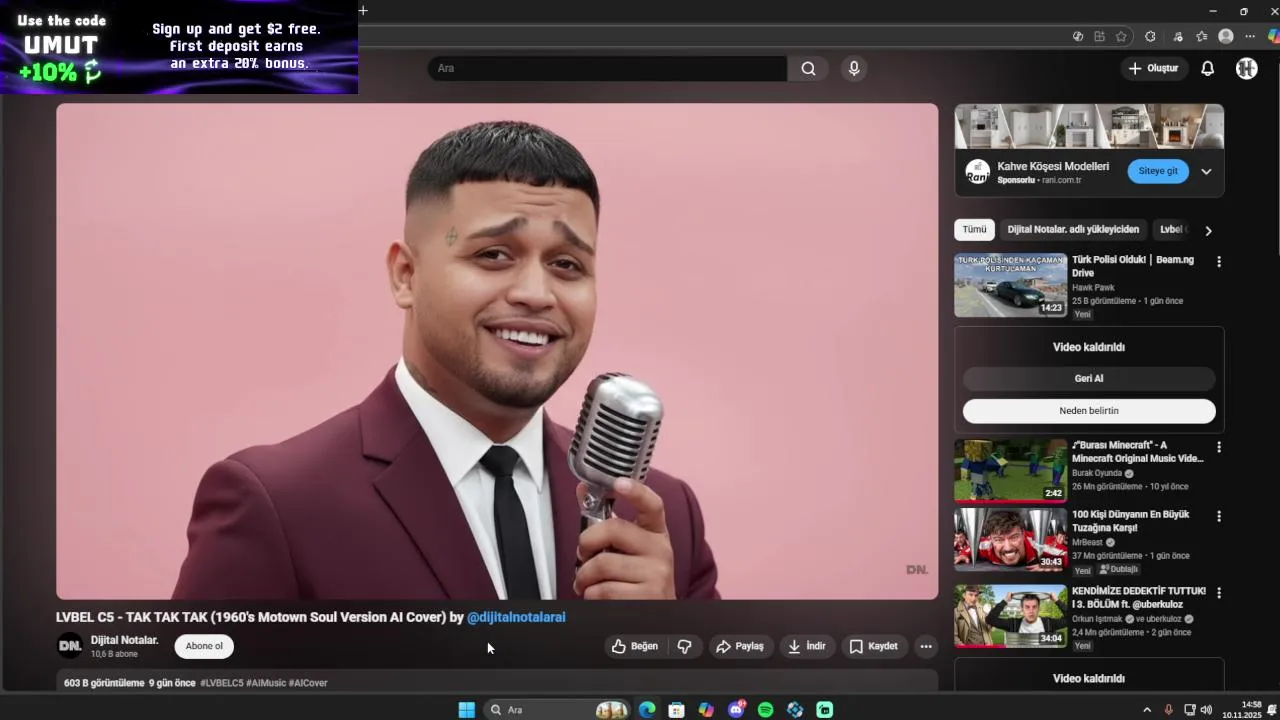Image resolution: width=1280 pixels, height=720 pixels.
Task: Like the video with Beğen
Action: (635, 646)
